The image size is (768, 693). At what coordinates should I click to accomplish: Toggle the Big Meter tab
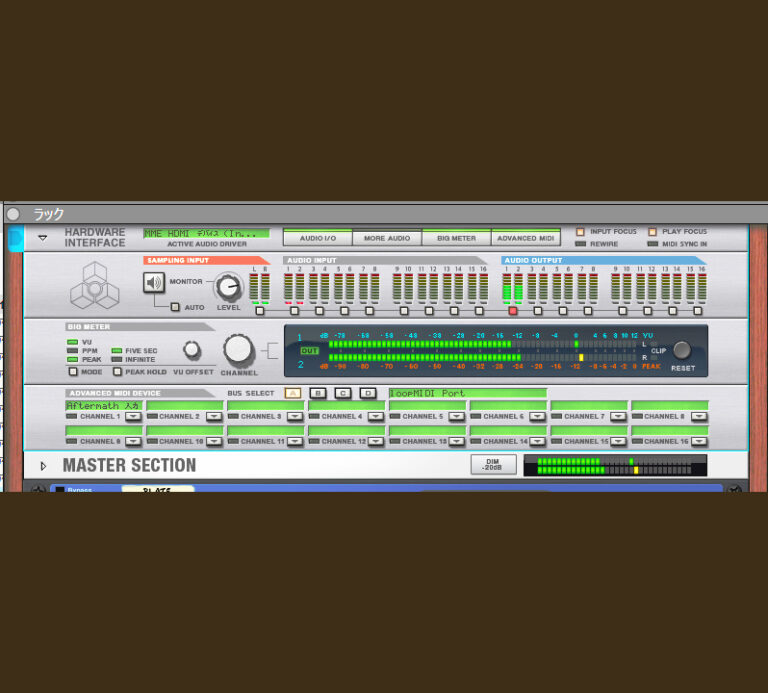coord(456,237)
